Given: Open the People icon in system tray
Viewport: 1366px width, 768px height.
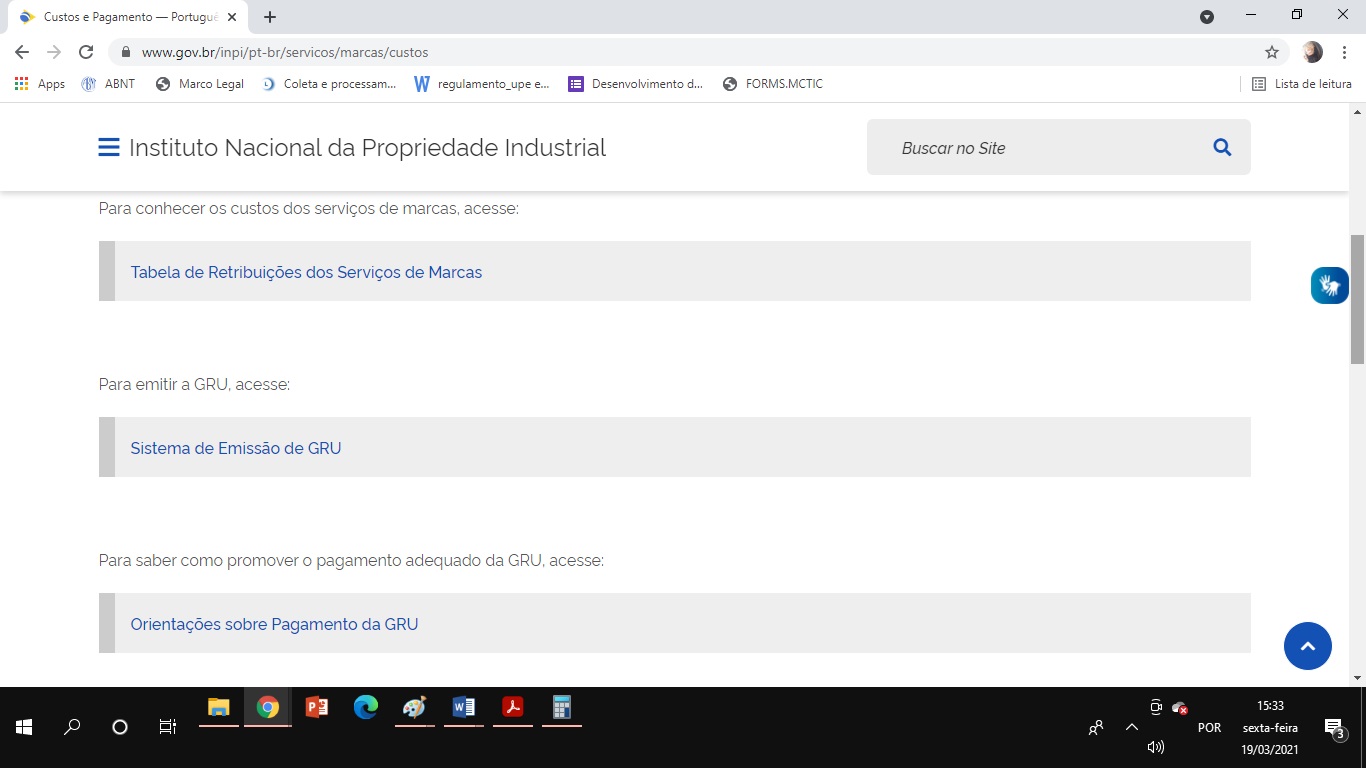Looking at the screenshot, I should tap(1096, 727).
